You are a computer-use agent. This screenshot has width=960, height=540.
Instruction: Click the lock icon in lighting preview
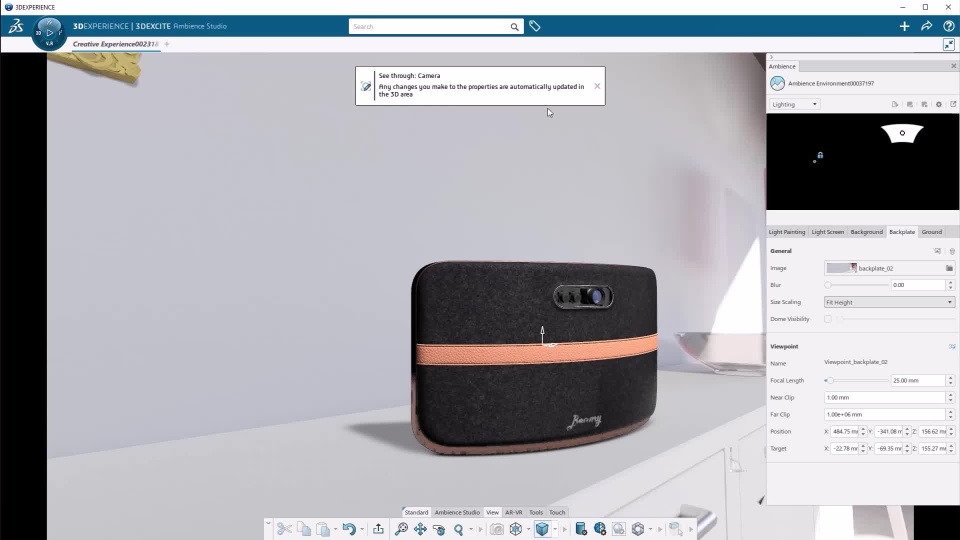click(x=820, y=155)
